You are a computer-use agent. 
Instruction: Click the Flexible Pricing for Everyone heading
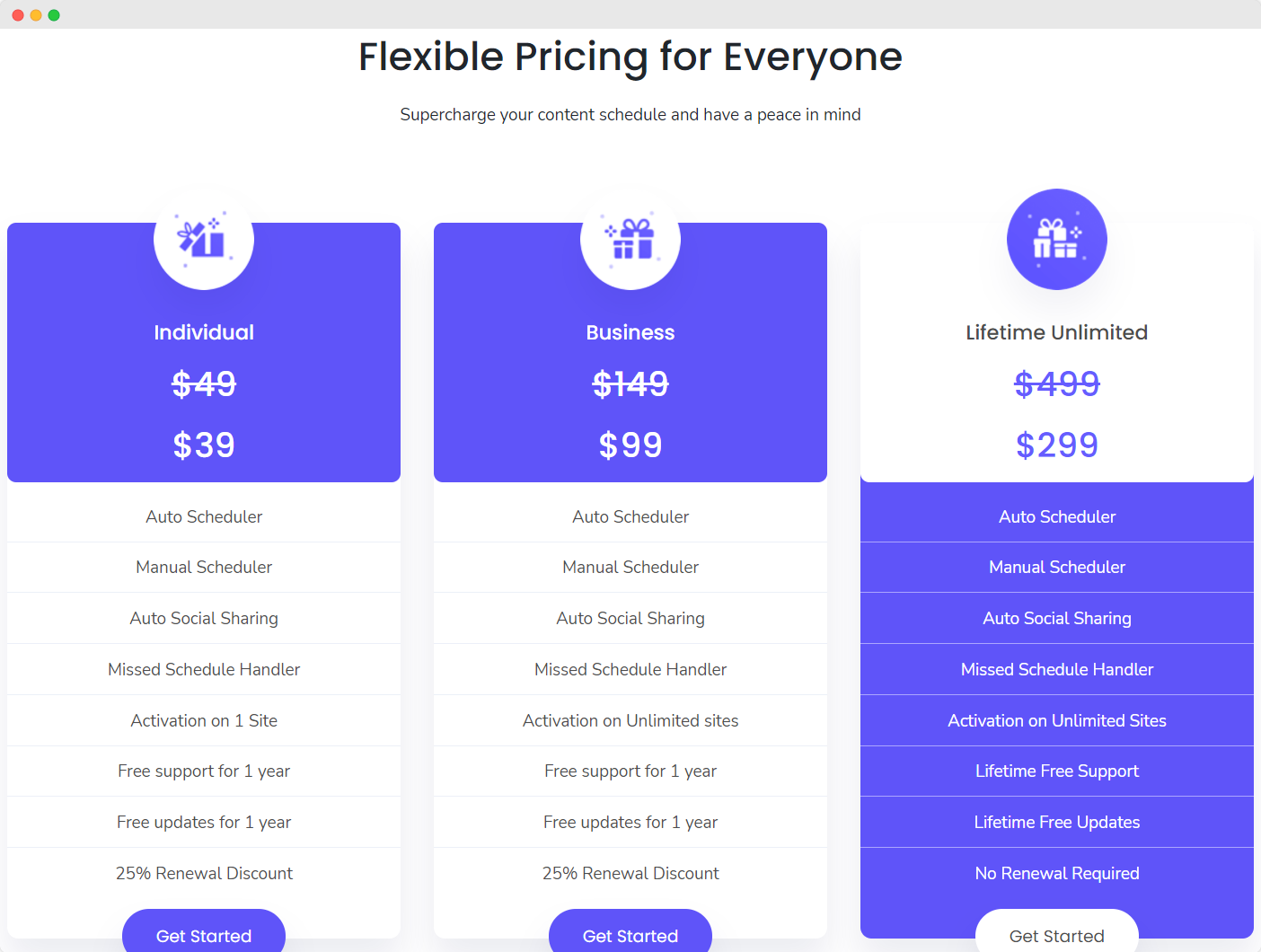pyautogui.click(x=630, y=57)
